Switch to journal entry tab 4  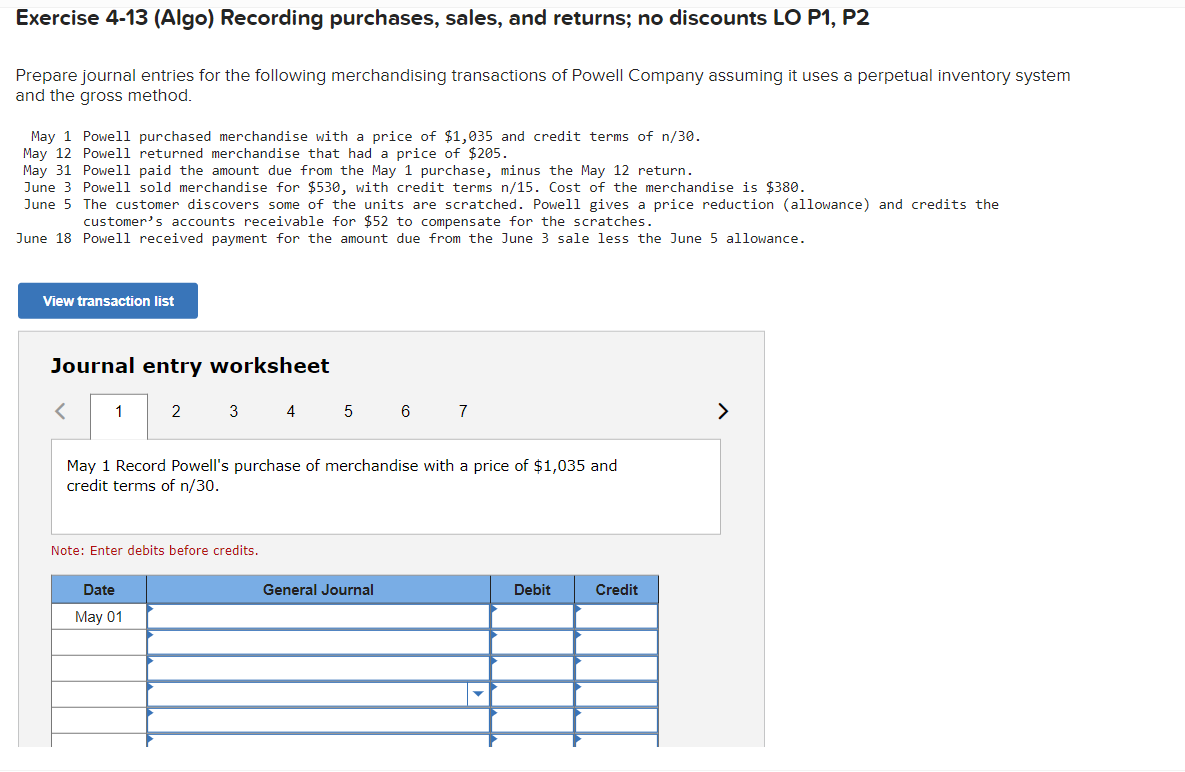tap(290, 411)
